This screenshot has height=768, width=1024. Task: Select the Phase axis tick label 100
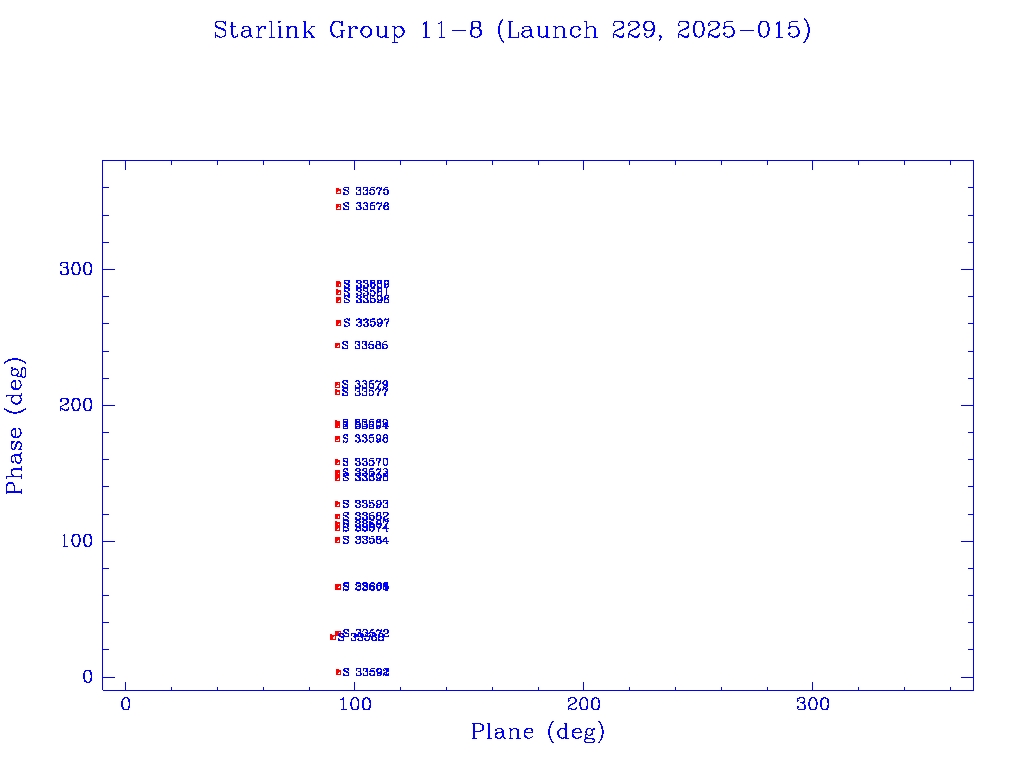[x=76, y=541]
